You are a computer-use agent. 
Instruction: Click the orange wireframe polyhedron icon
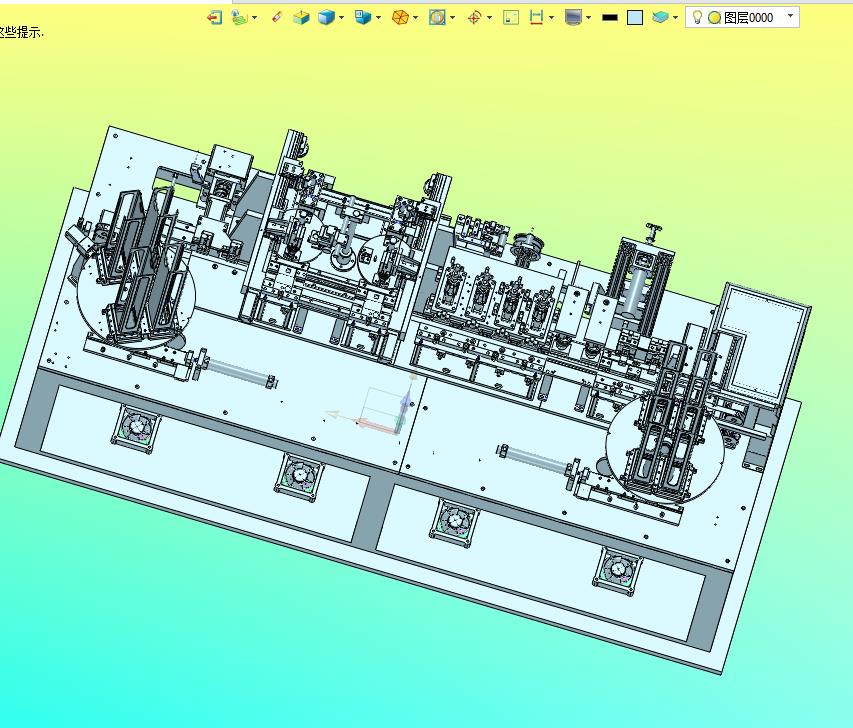(400, 17)
